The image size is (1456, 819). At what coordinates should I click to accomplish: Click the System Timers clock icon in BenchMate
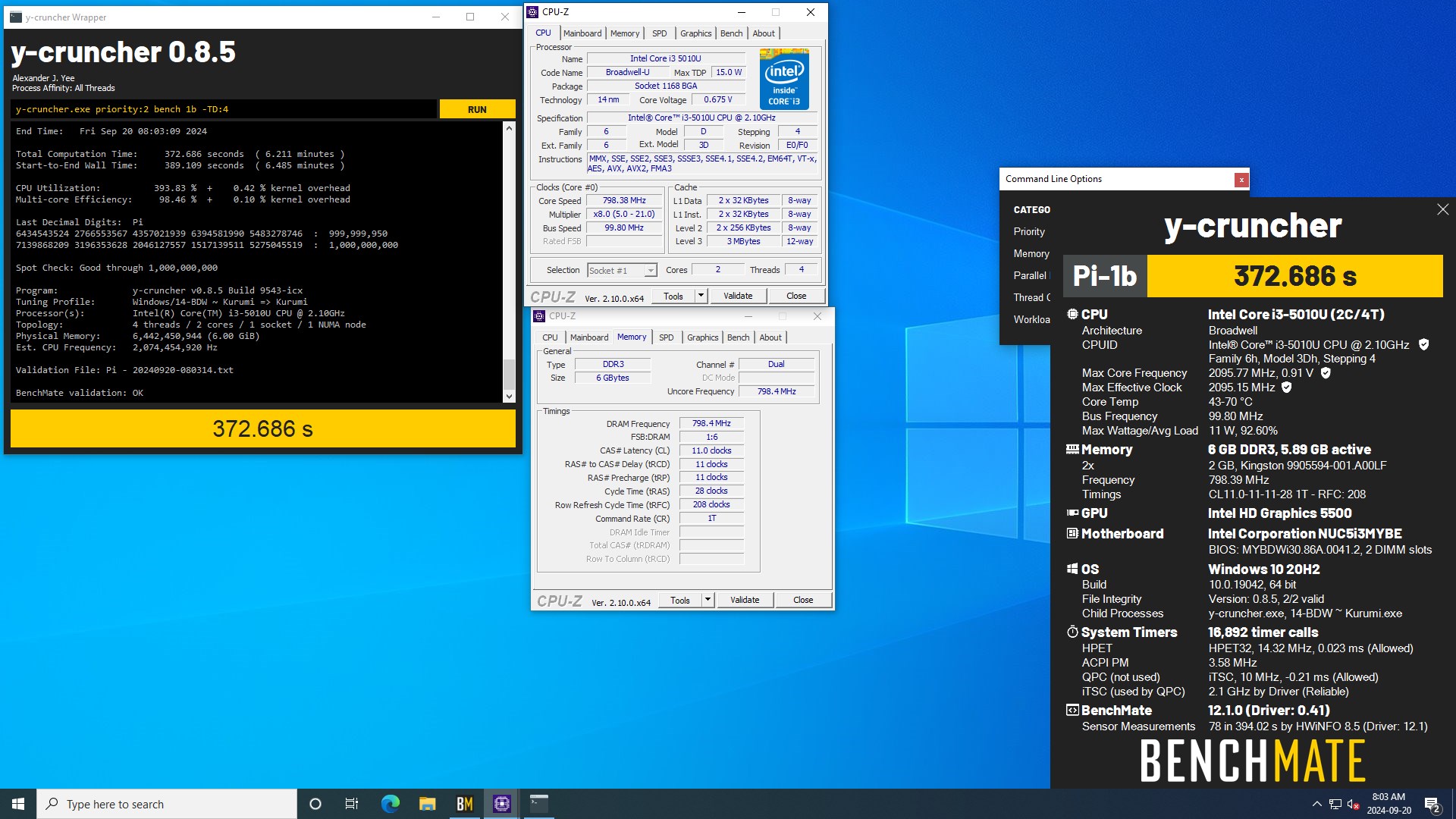(1072, 632)
